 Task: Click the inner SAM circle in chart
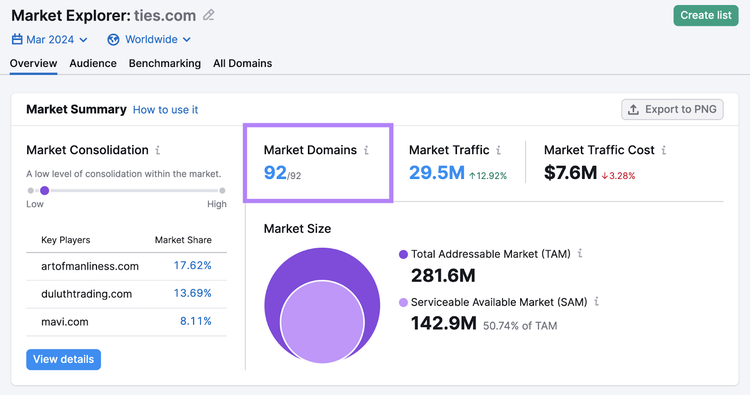(322, 322)
